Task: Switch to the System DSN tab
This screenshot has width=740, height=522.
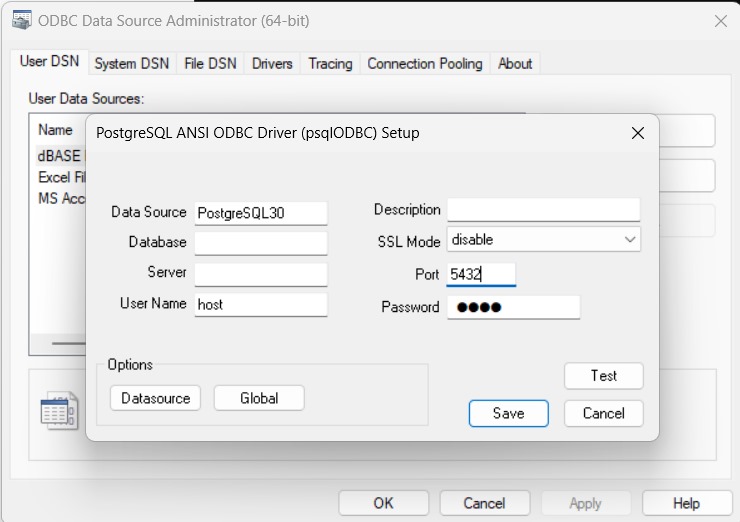Action: (132, 63)
